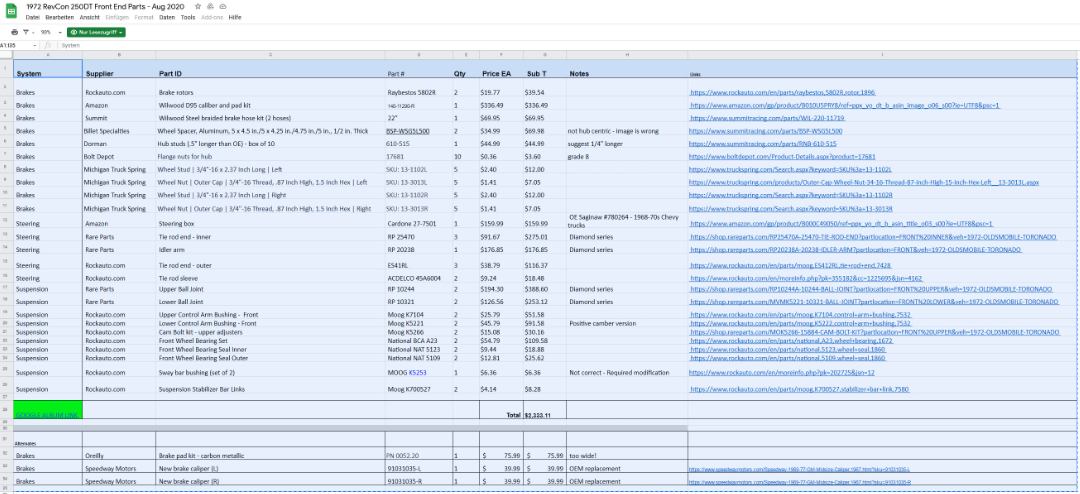Open the speedwaymotors 91031035-L link
This screenshot has width=1080, height=494.
pyautogui.click(x=800, y=469)
